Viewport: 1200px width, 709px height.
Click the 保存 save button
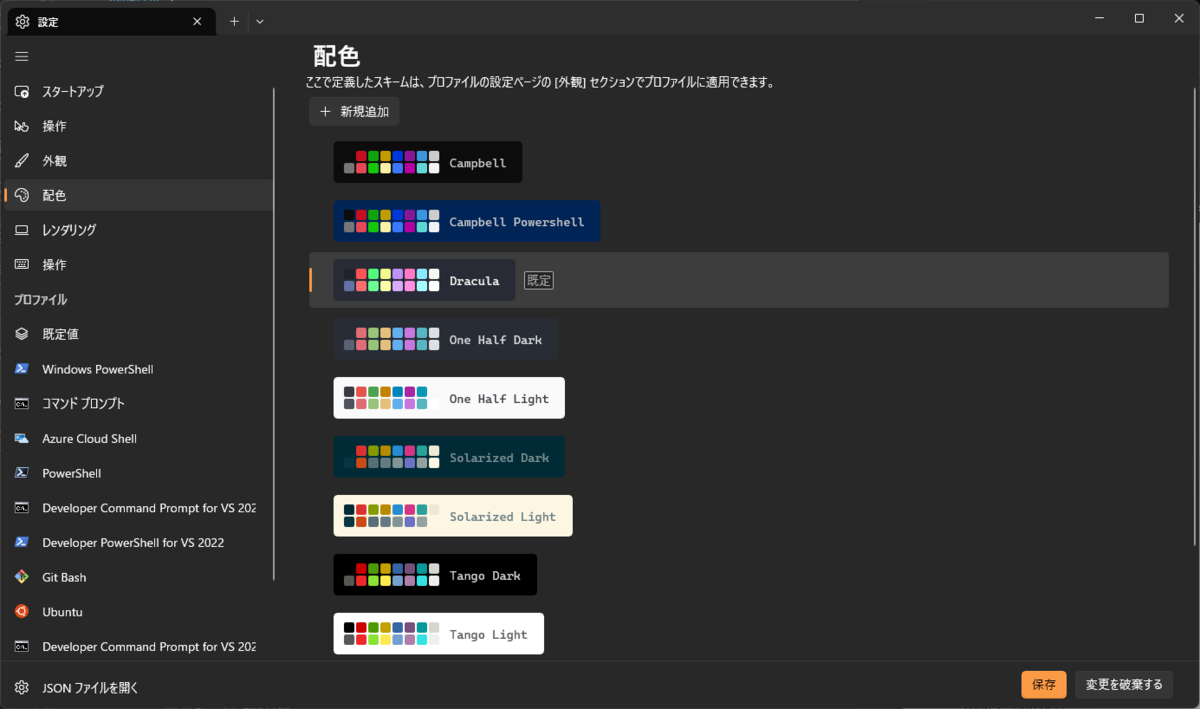(x=1044, y=685)
